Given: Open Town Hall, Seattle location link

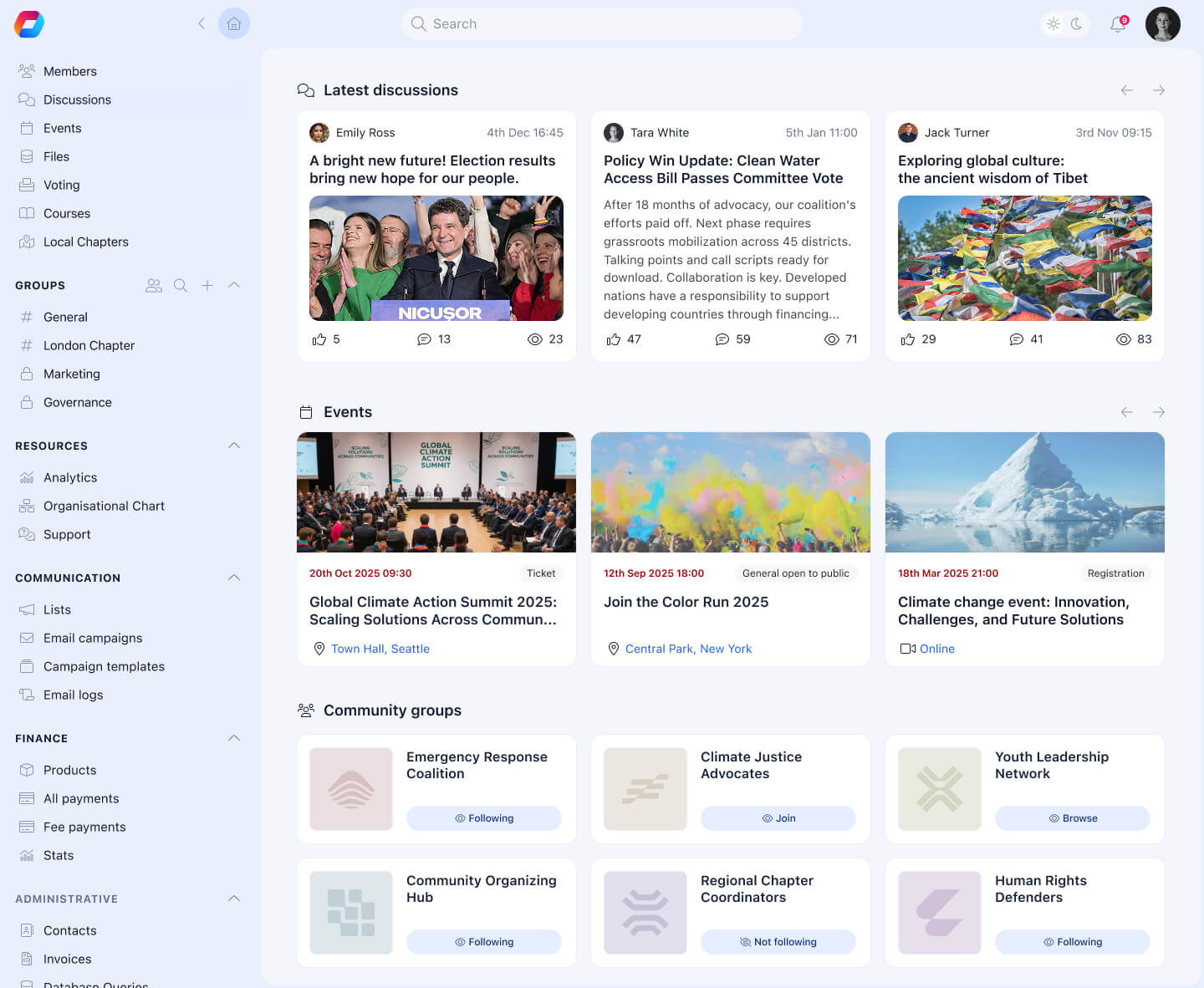Looking at the screenshot, I should click(x=380, y=649).
